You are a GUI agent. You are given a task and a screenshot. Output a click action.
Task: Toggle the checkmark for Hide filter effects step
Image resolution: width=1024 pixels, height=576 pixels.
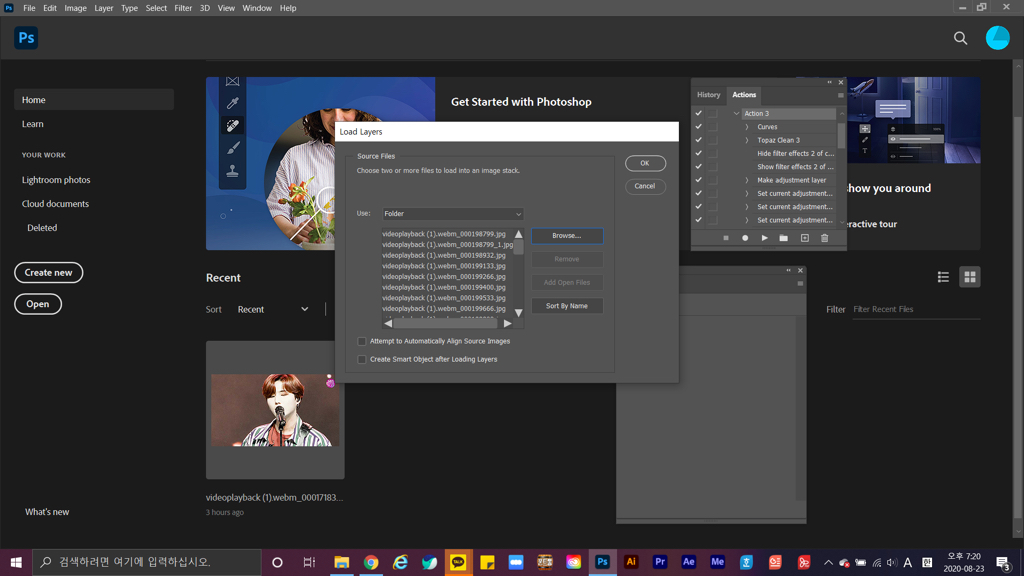(x=698, y=153)
